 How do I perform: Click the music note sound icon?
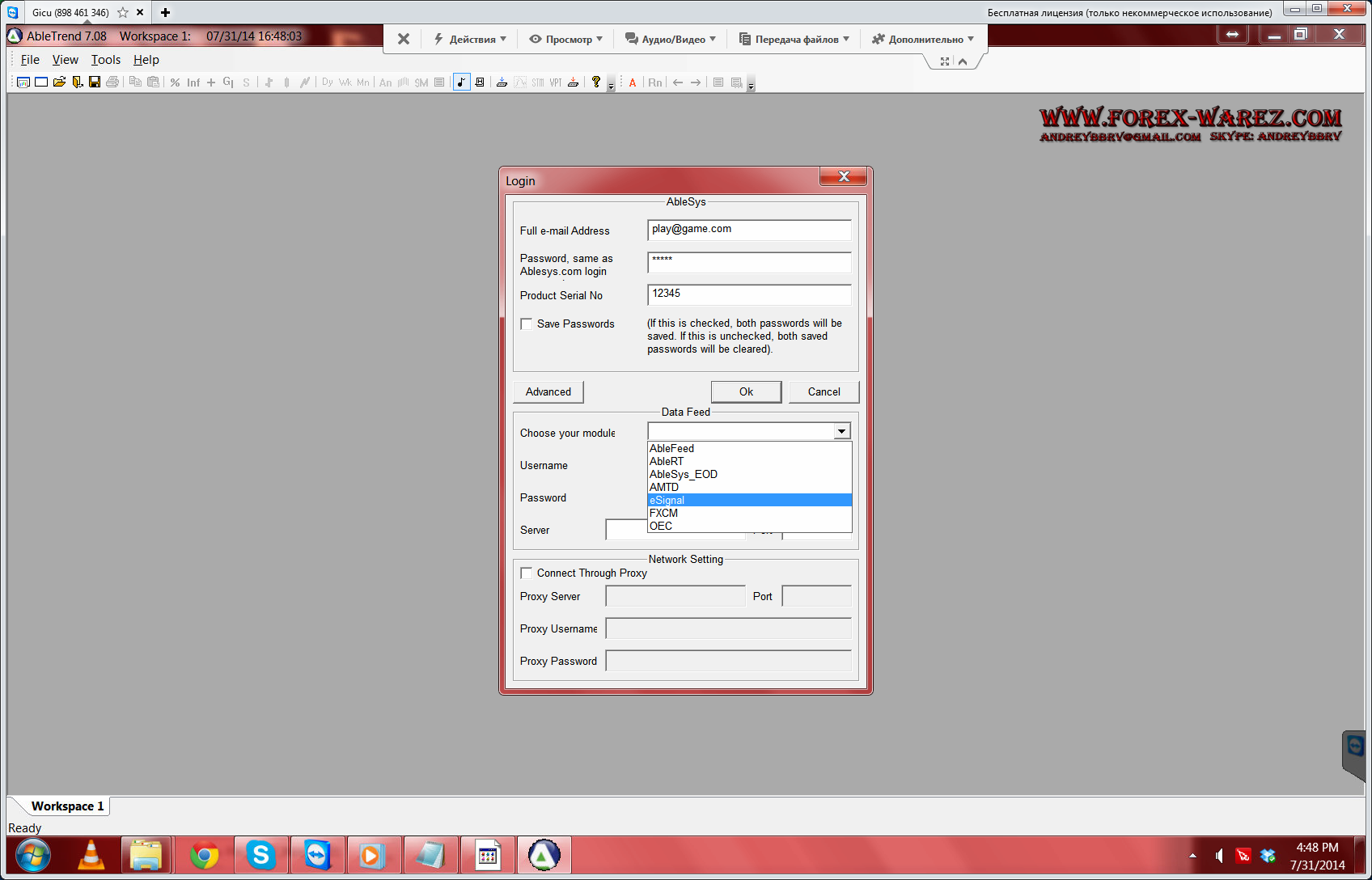461,82
